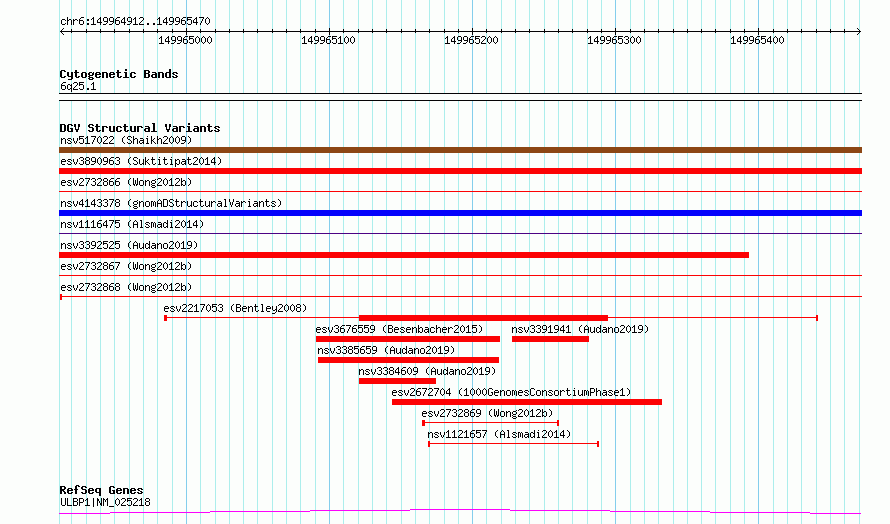The height and width of the screenshot is (524, 890).
Task: Click ruler position 149965200
Action: [471, 40]
